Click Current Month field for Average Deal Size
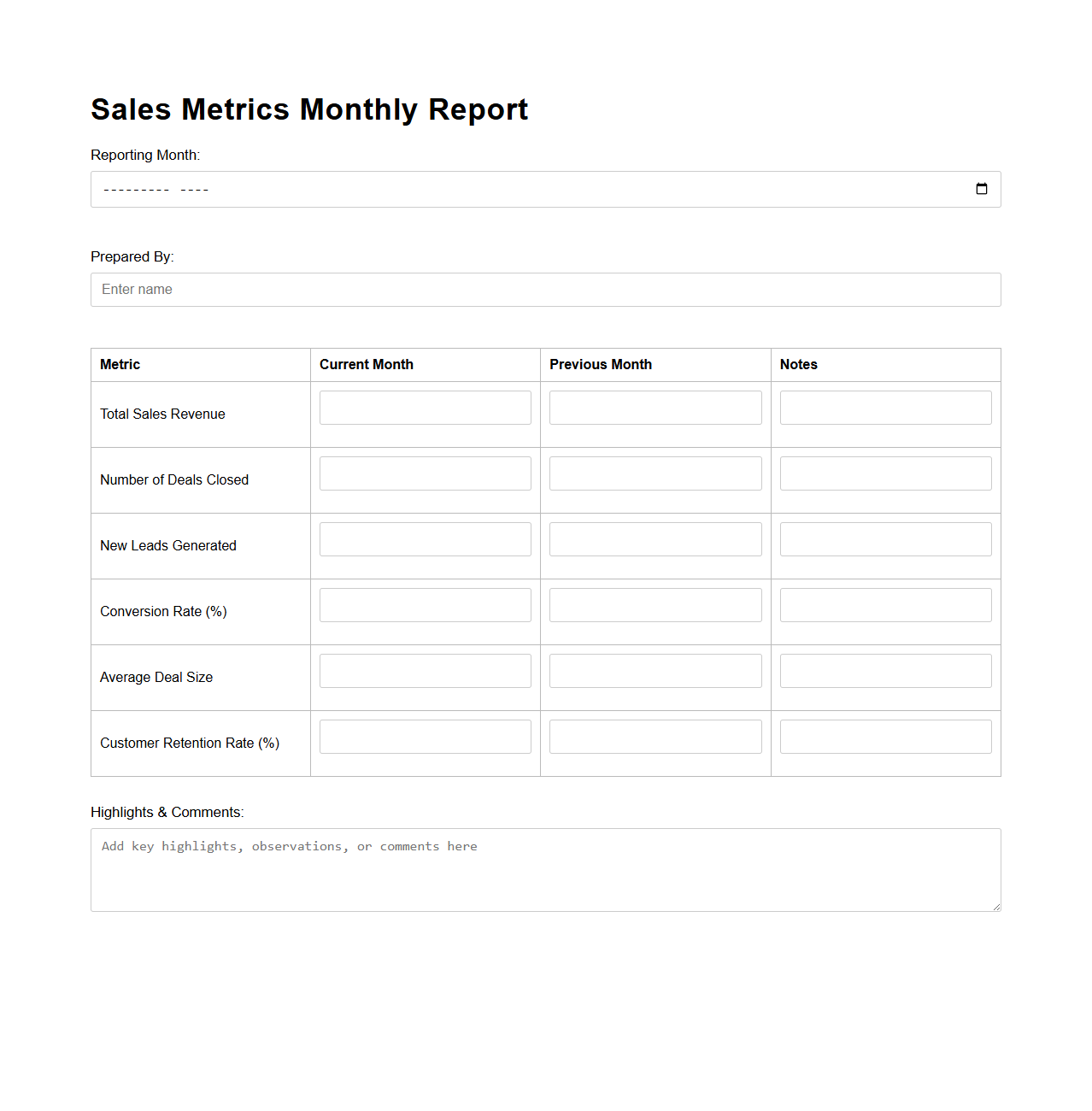The height and width of the screenshot is (1111, 1092). [425, 671]
